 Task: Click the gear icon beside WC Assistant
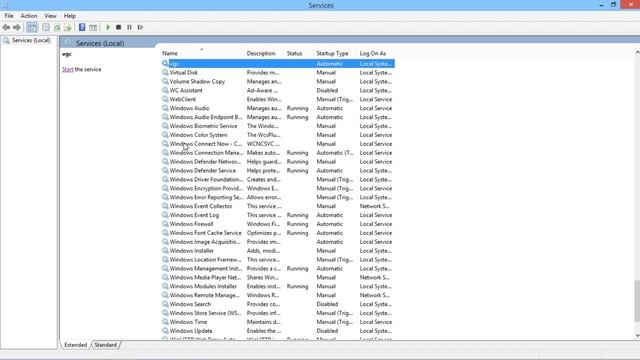[x=165, y=90]
